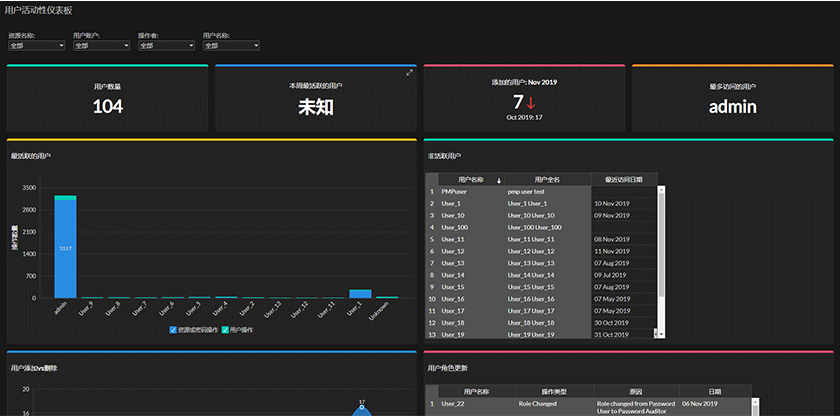
Task: Click the User_1 bar in the chart
Action: (x=360, y=294)
